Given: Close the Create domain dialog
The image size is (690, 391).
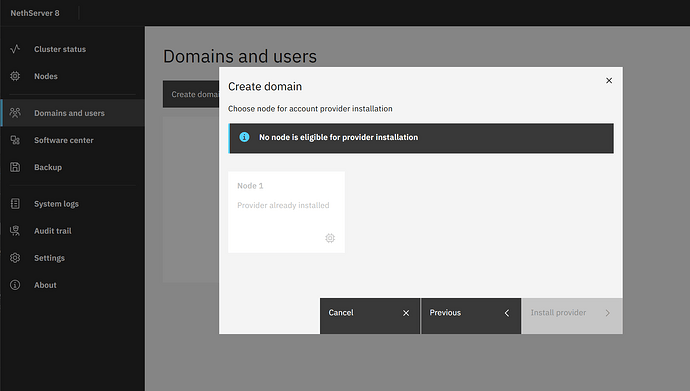Looking at the screenshot, I should point(609,80).
